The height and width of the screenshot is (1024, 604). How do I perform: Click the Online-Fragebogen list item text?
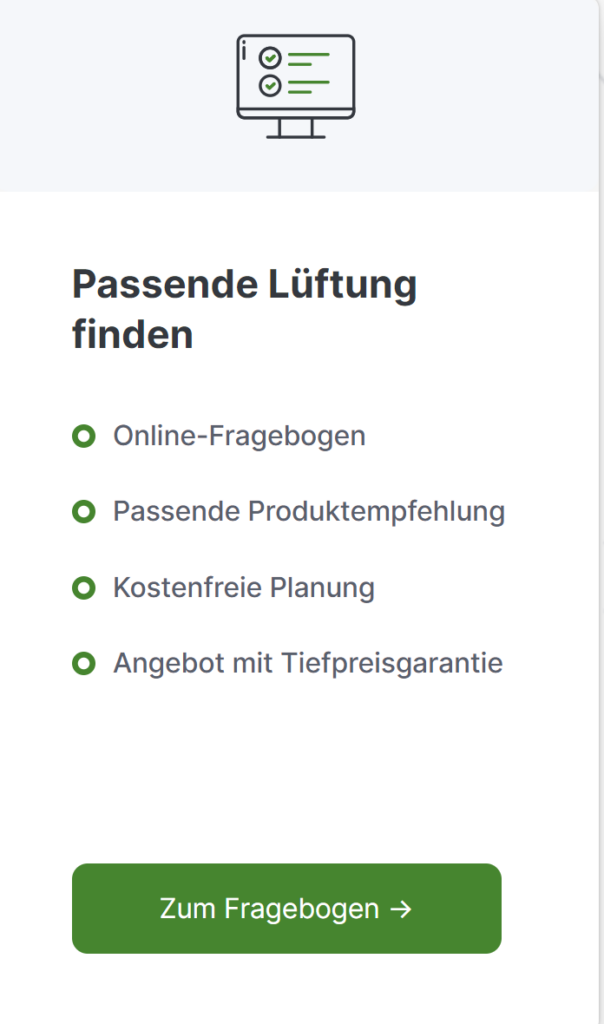click(x=239, y=436)
